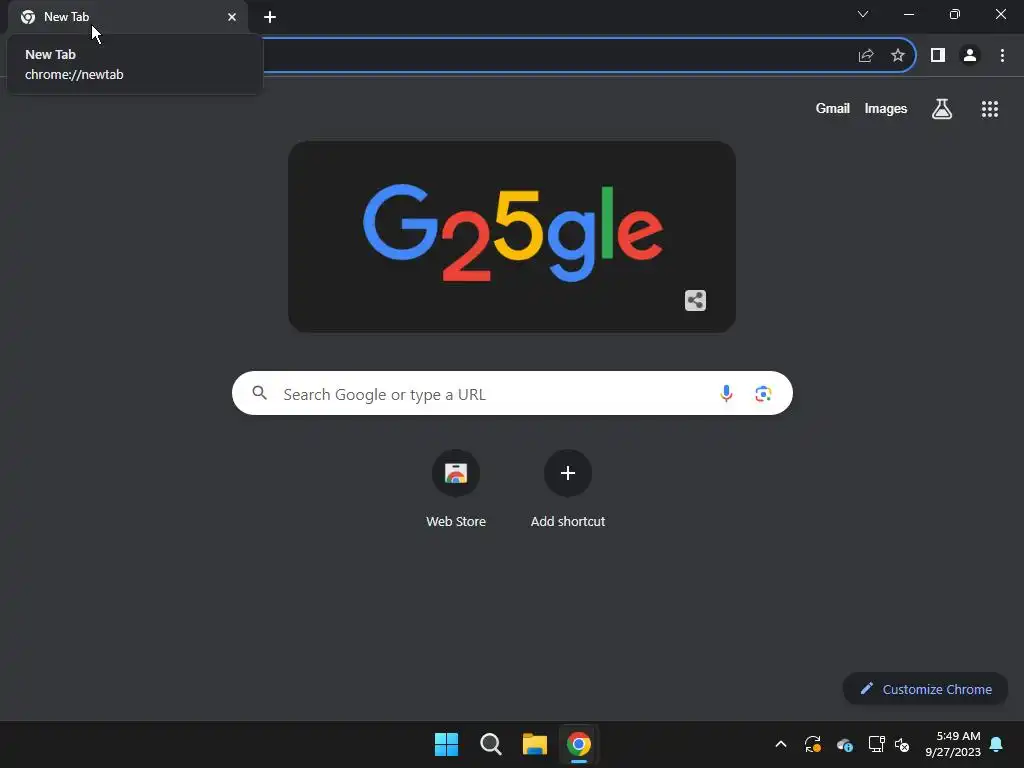Close the New Tab tab
The width and height of the screenshot is (1024, 768).
pyautogui.click(x=232, y=17)
